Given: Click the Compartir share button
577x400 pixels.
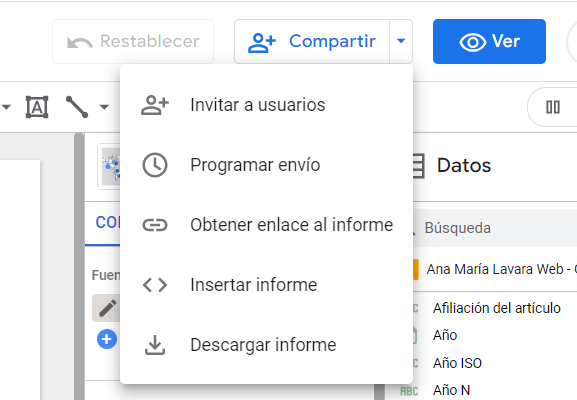Looking at the screenshot, I should pyautogui.click(x=312, y=42).
